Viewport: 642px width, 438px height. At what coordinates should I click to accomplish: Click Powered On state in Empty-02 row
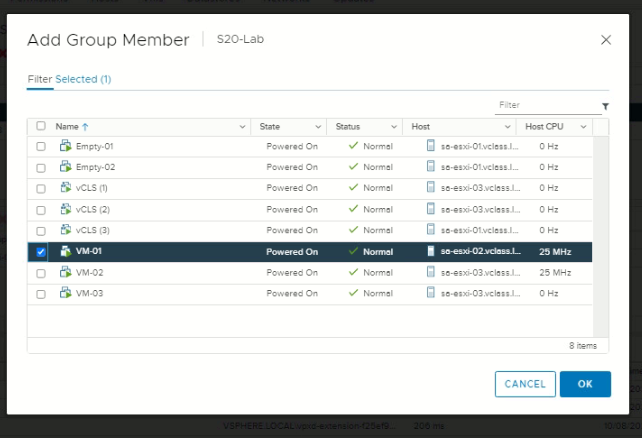point(292,167)
